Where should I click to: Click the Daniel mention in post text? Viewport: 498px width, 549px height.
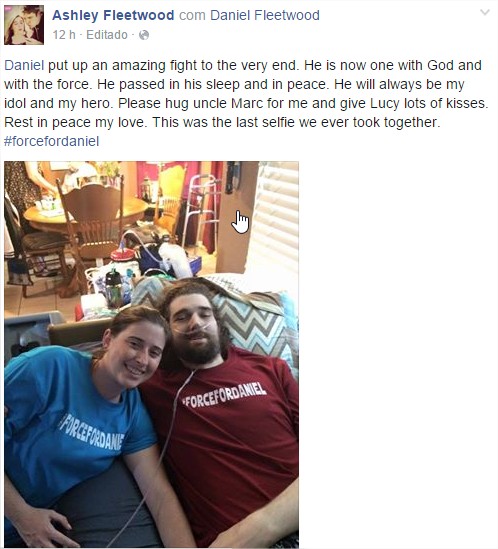click(x=24, y=65)
